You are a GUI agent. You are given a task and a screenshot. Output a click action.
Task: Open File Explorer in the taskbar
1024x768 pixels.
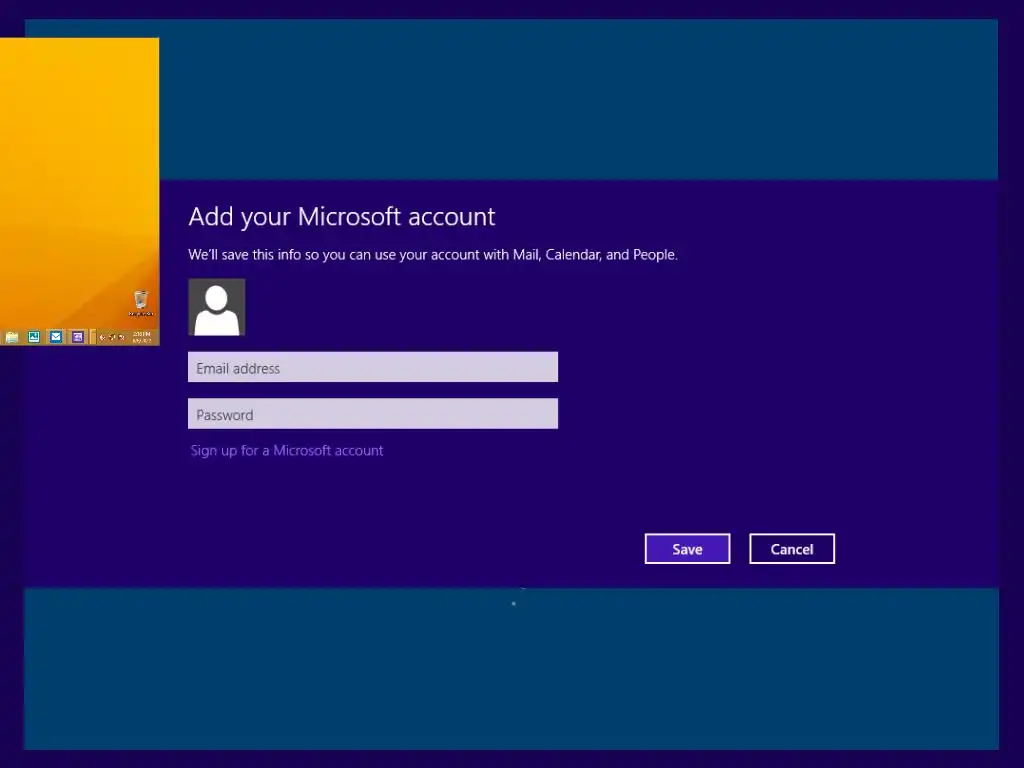[12, 337]
